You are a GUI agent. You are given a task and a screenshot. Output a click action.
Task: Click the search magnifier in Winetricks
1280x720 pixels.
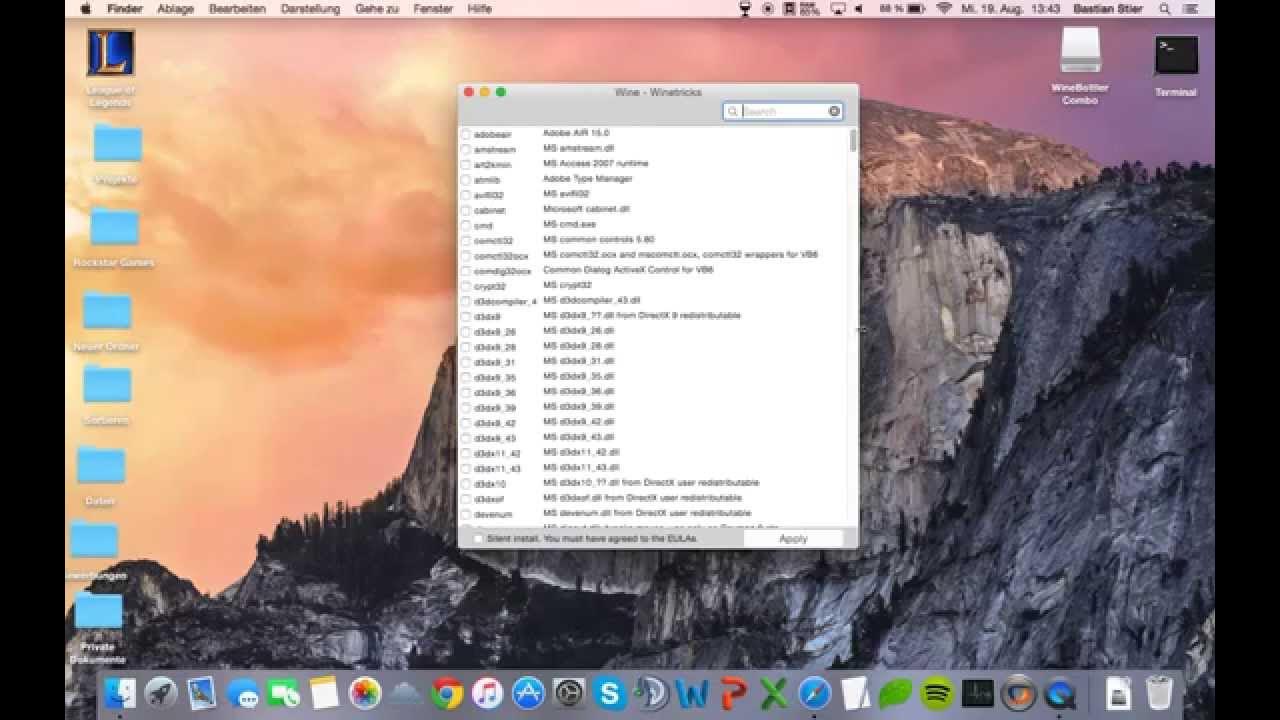733,111
